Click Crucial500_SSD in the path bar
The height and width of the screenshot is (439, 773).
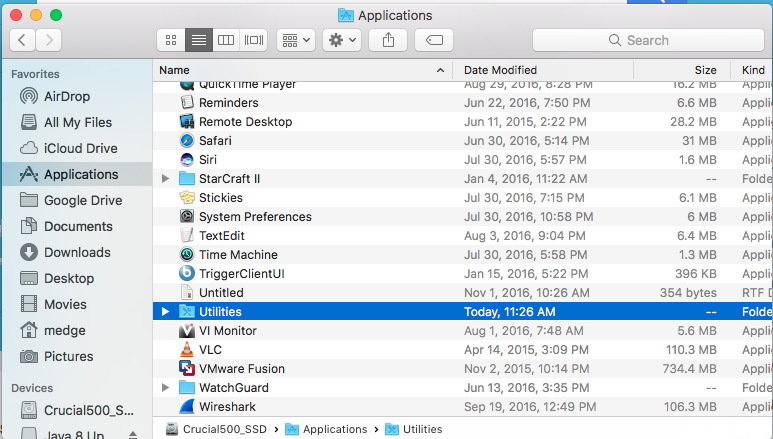(x=225, y=429)
